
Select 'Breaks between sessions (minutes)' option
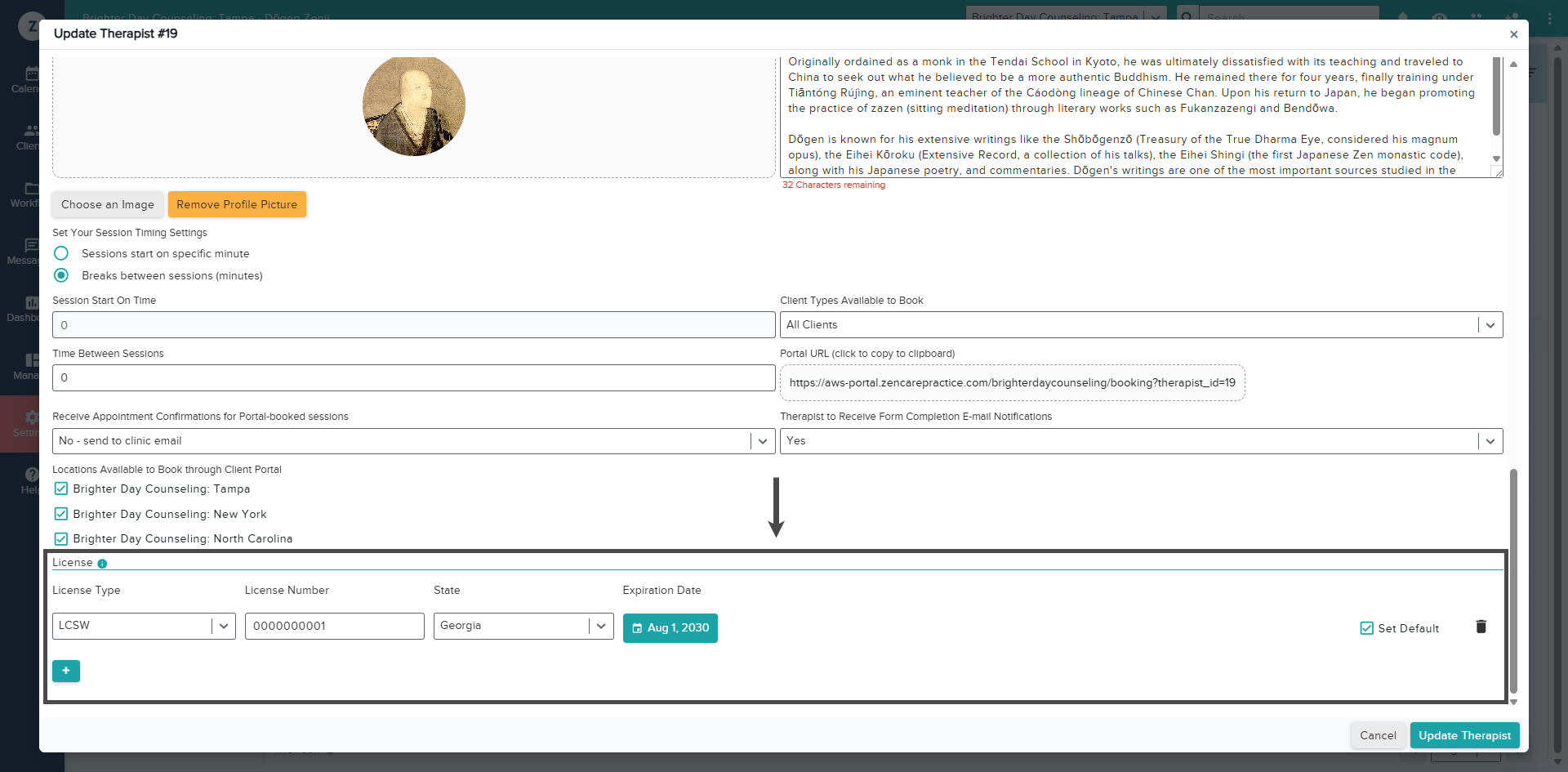pyautogui.click(x=61, y=275)
